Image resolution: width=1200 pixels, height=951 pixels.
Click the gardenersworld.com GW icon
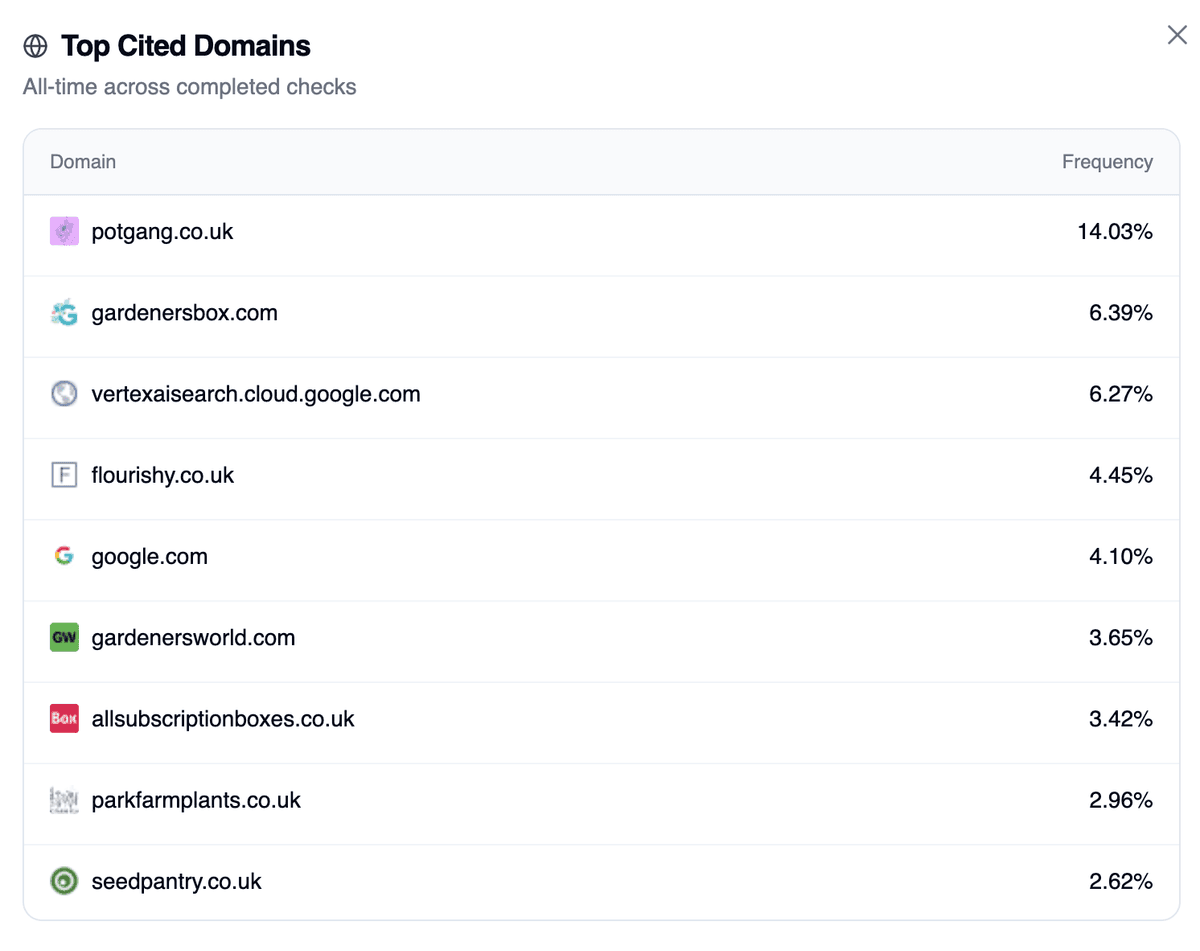pyautogui.click(x=64, y=637)
